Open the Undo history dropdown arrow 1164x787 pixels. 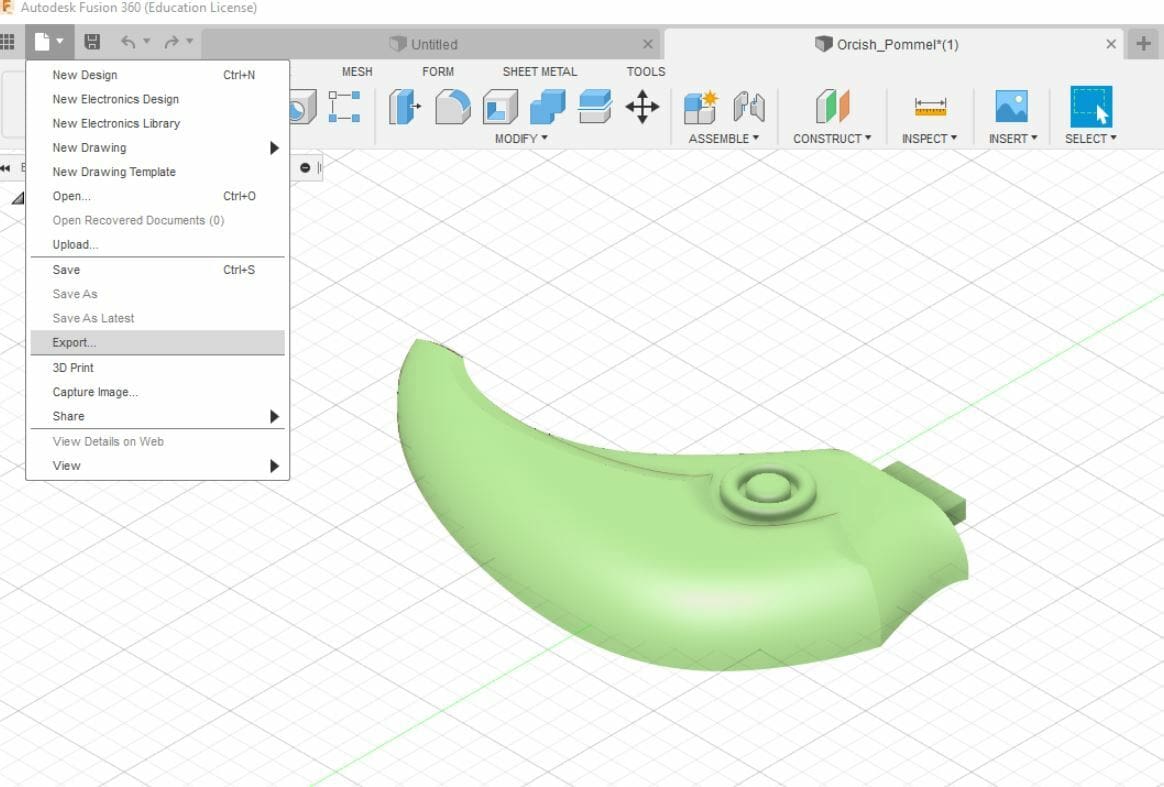coord(147,42)
